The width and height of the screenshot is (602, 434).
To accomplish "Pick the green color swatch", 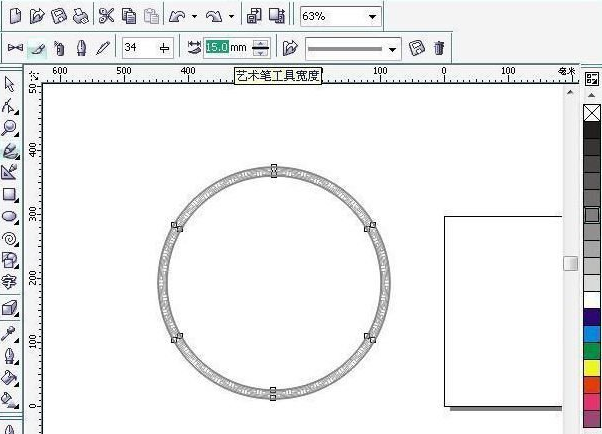I will [x=592, y=351].
